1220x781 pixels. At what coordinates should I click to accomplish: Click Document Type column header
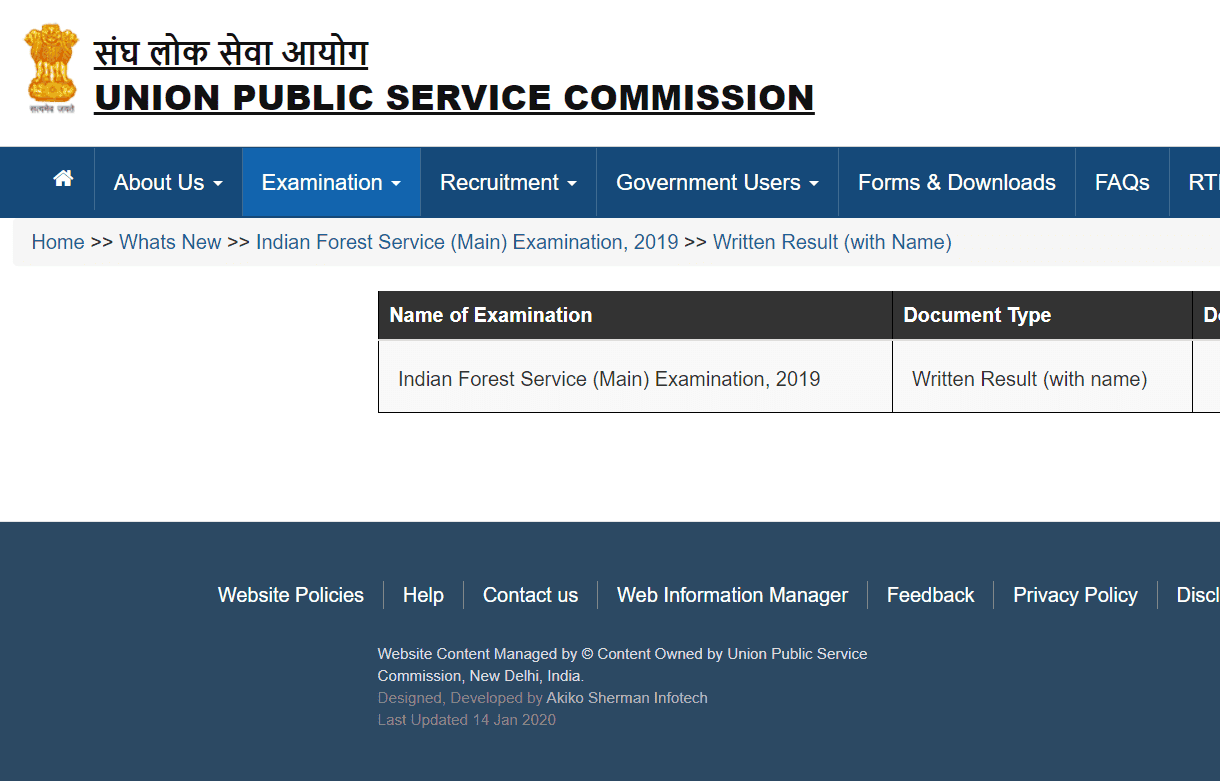[1042, 315]
